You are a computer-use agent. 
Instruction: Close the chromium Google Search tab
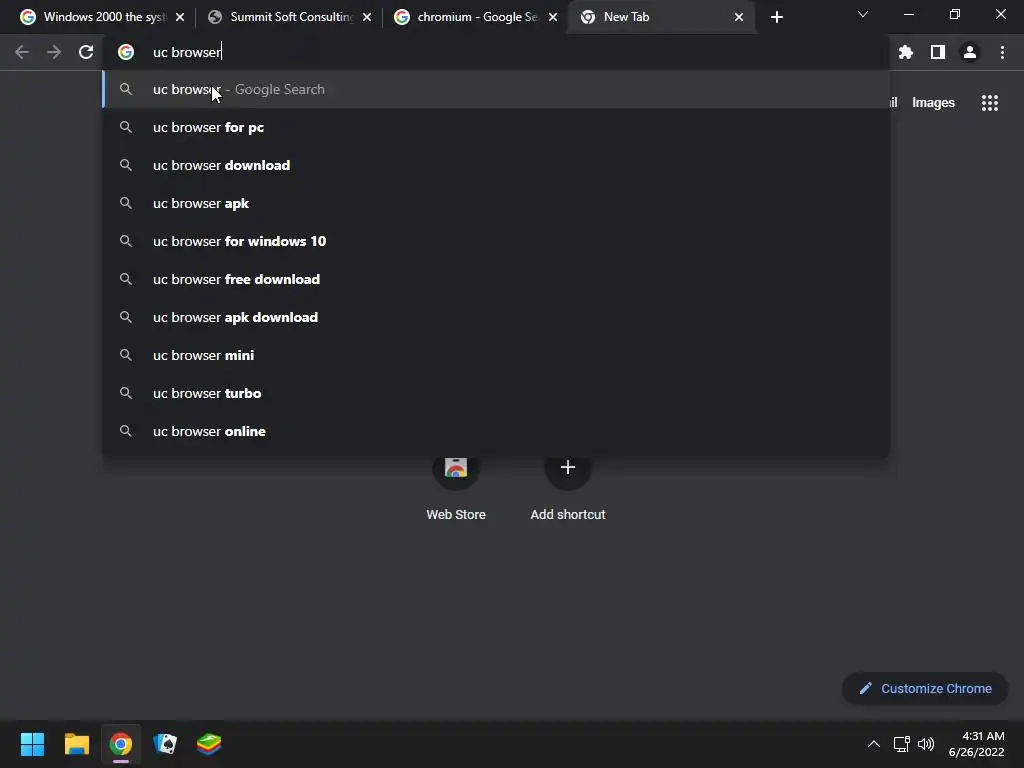pyautogui.click(x=552, y=18)
